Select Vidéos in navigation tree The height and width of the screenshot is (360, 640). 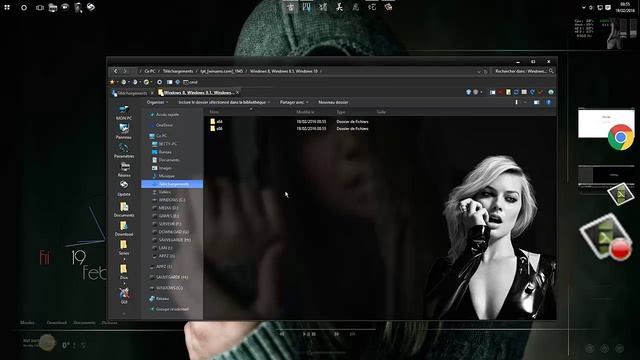[161, 192]
